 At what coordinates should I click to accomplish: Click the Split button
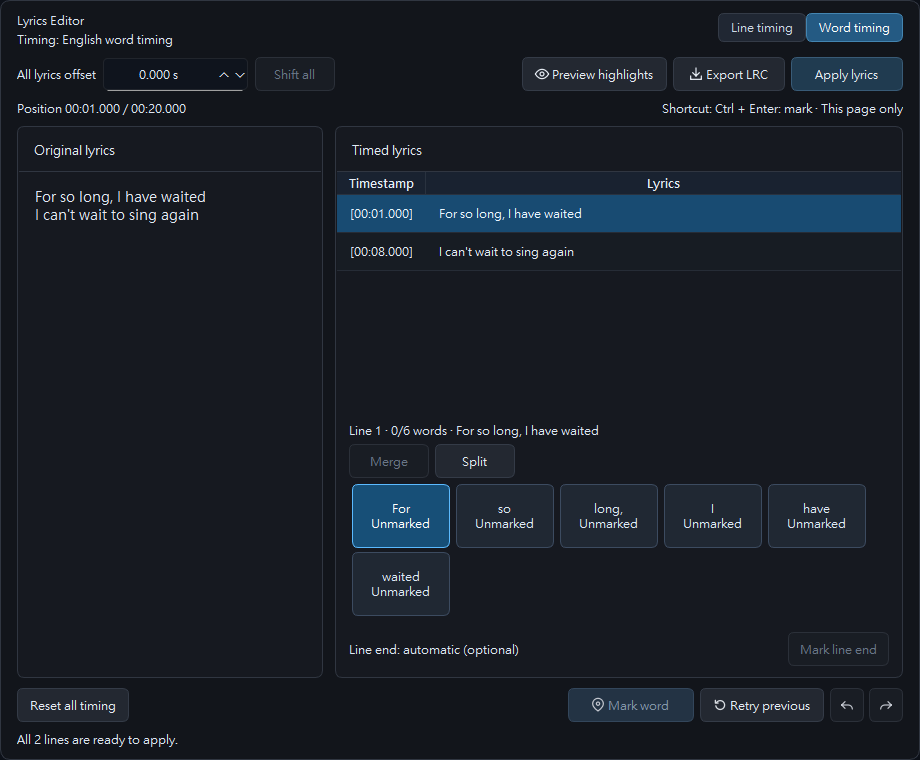coord(475,461)
